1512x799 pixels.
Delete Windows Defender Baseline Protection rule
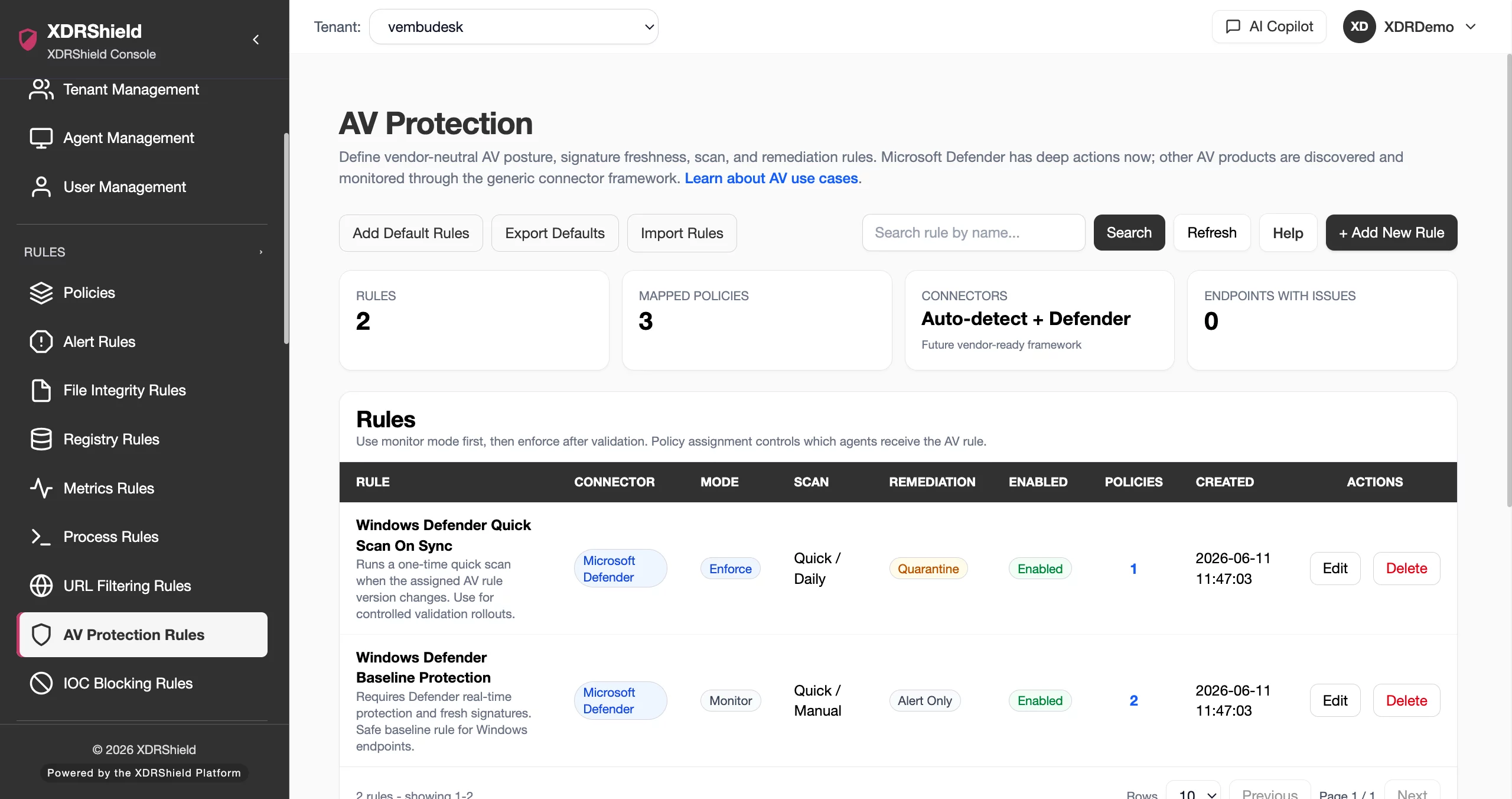point(1406,701)
